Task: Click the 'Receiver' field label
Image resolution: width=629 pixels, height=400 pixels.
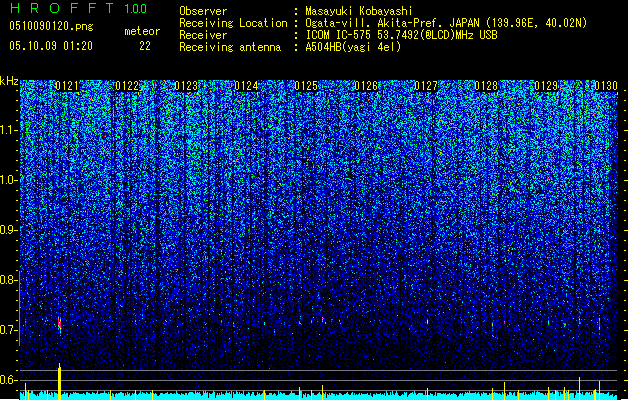Action: [x=203, y=35]
